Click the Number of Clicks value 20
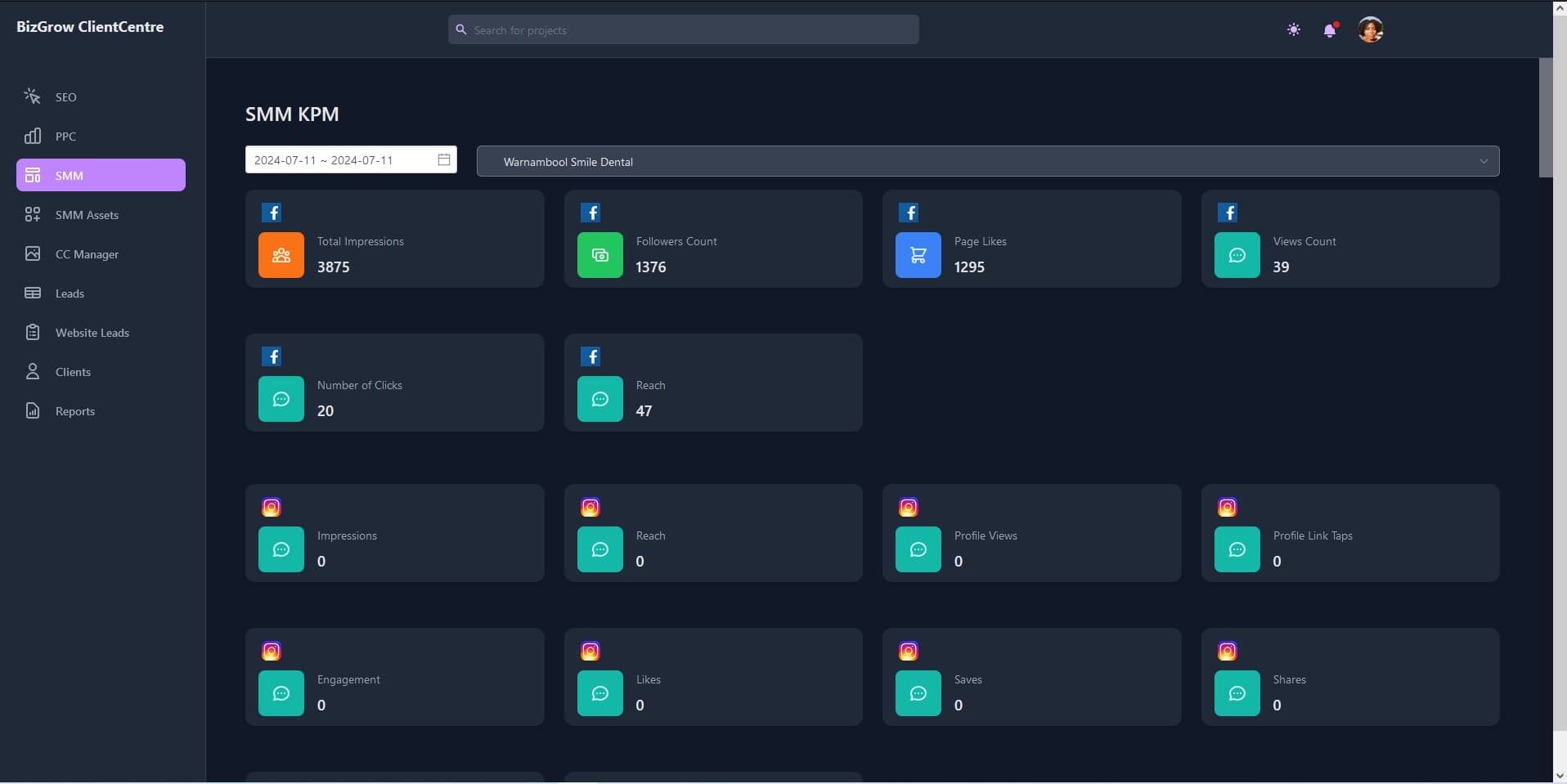This screenshot has width=1567, height=784. point(326,411)
